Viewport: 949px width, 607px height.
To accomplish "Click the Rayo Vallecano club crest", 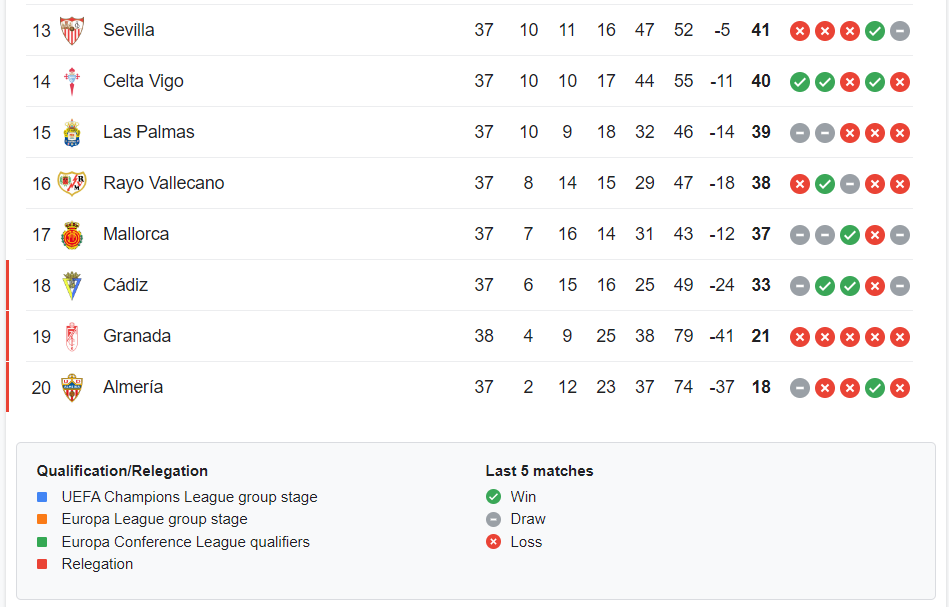I will click(x=72, y=184).
